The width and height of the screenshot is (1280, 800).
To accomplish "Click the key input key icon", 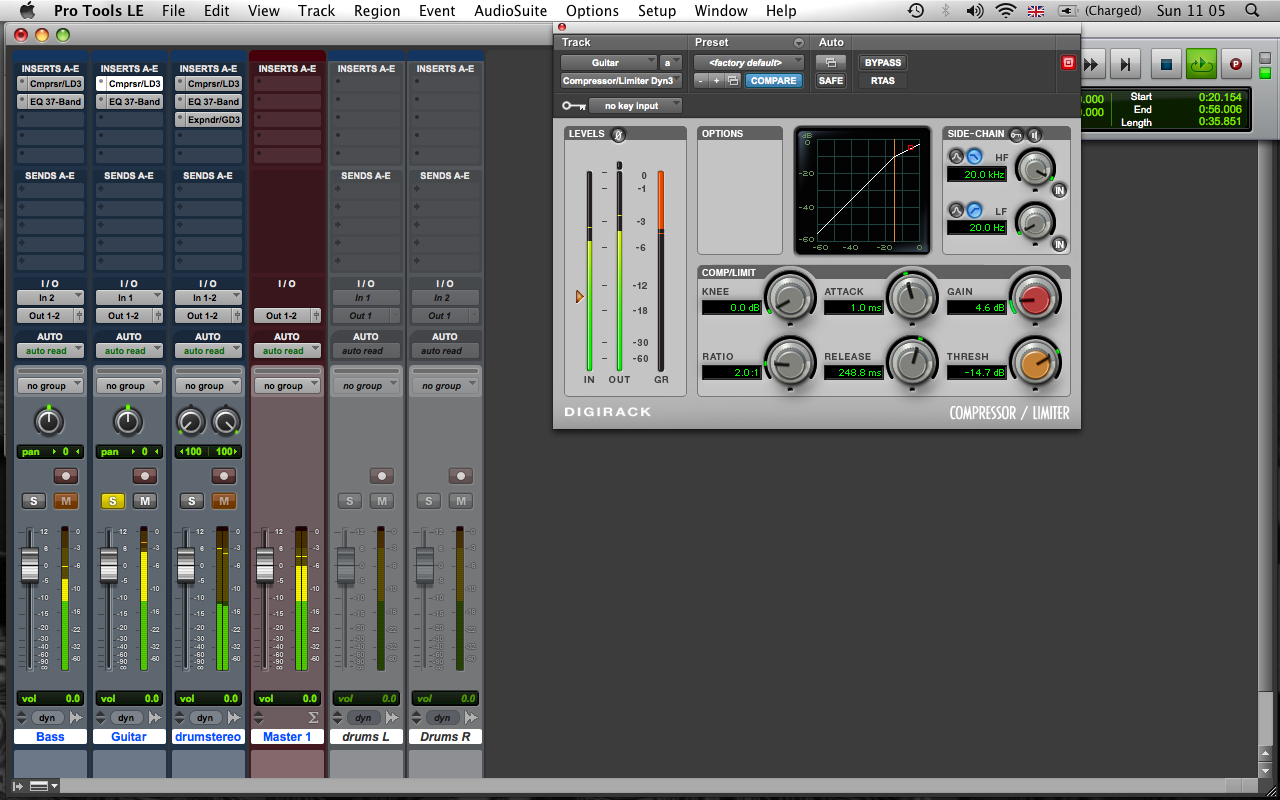I will click(x=574, y=106).
